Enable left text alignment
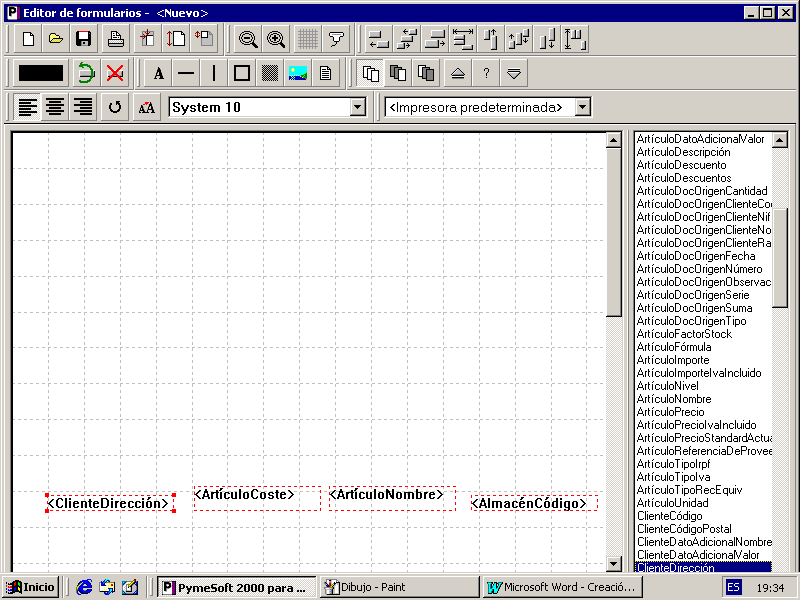The image size is (800, 600). 28,107
